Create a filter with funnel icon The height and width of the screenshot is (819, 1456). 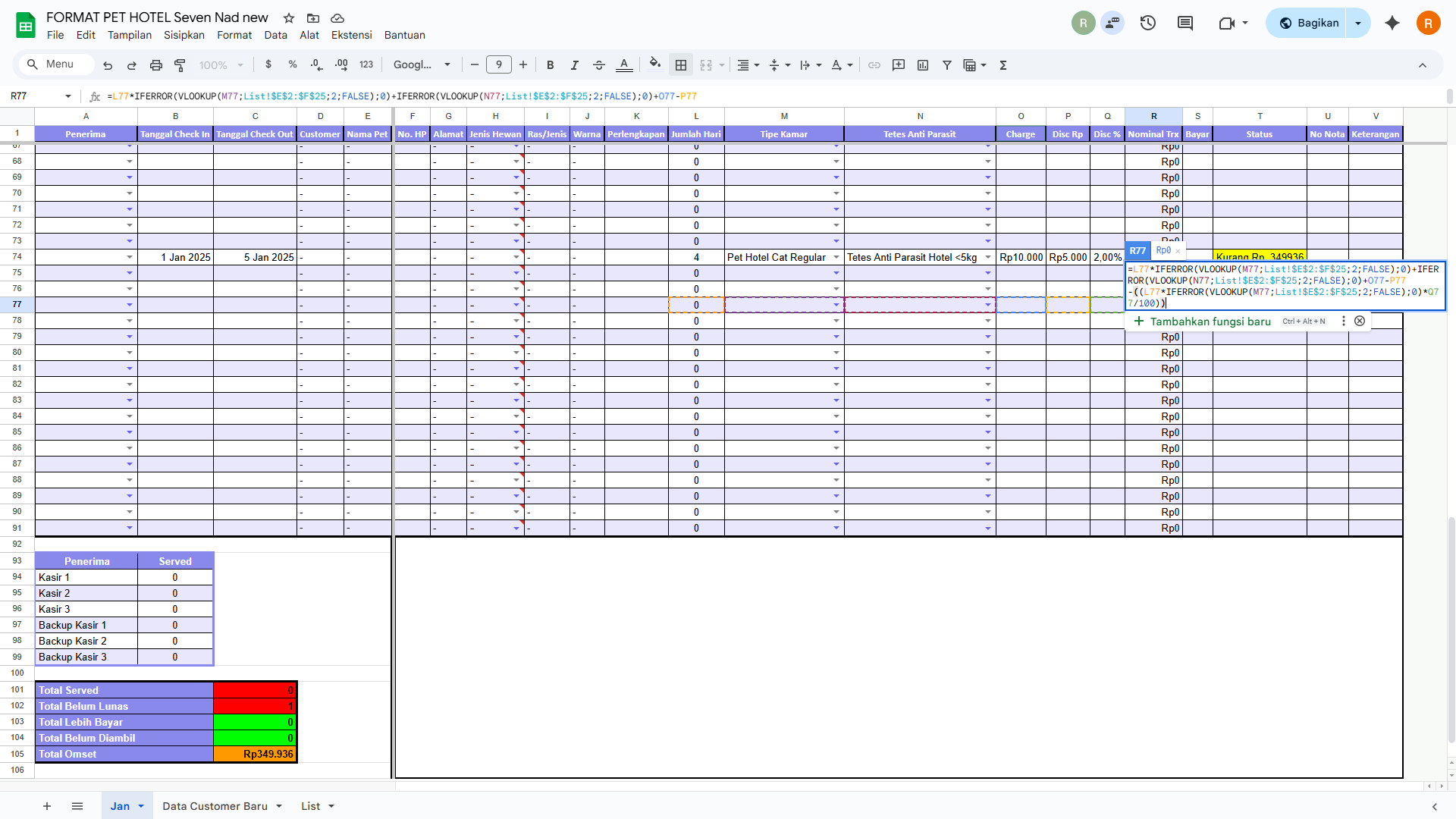click(946, 65)
